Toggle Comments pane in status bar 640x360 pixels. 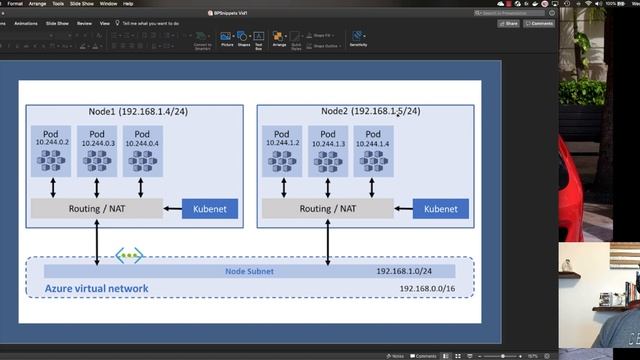[423, 356]
